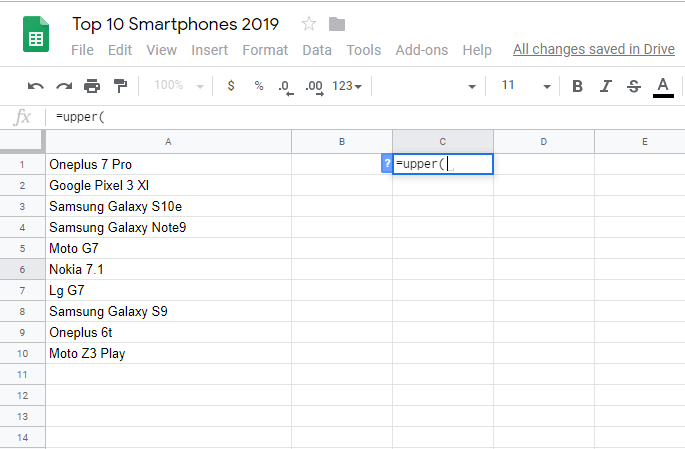Open the Edit menu
Image resolution: width=685 pixels, height=449 pixels.
coord(120,50)
